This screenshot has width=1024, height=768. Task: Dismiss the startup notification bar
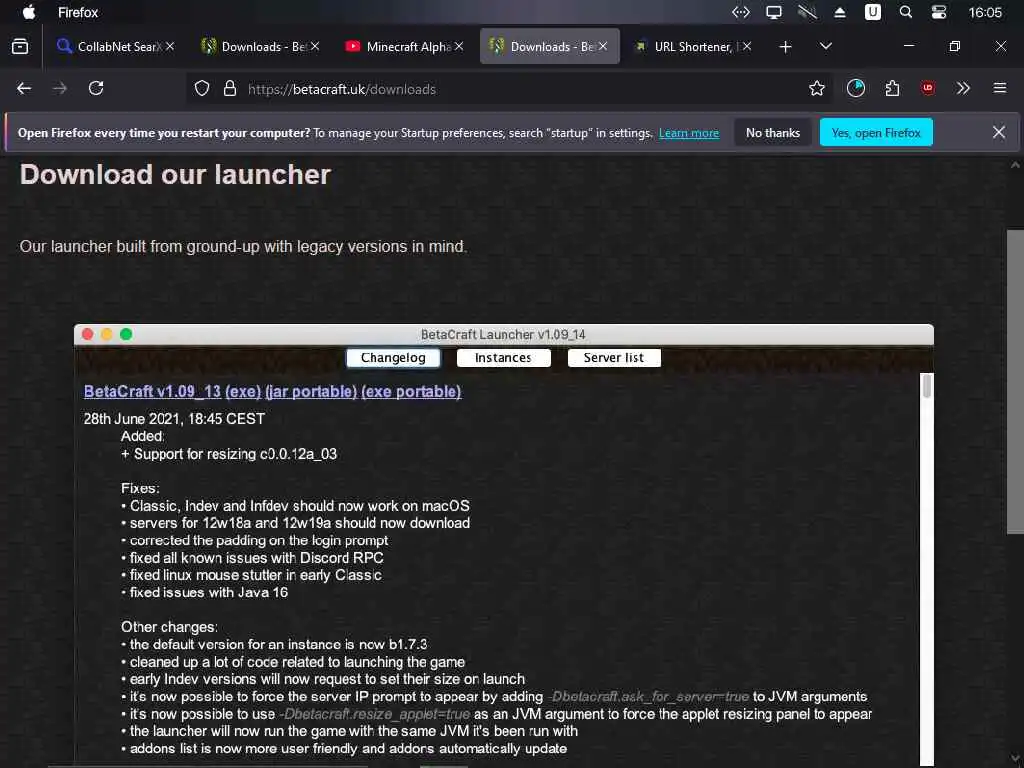click(999, 133)
